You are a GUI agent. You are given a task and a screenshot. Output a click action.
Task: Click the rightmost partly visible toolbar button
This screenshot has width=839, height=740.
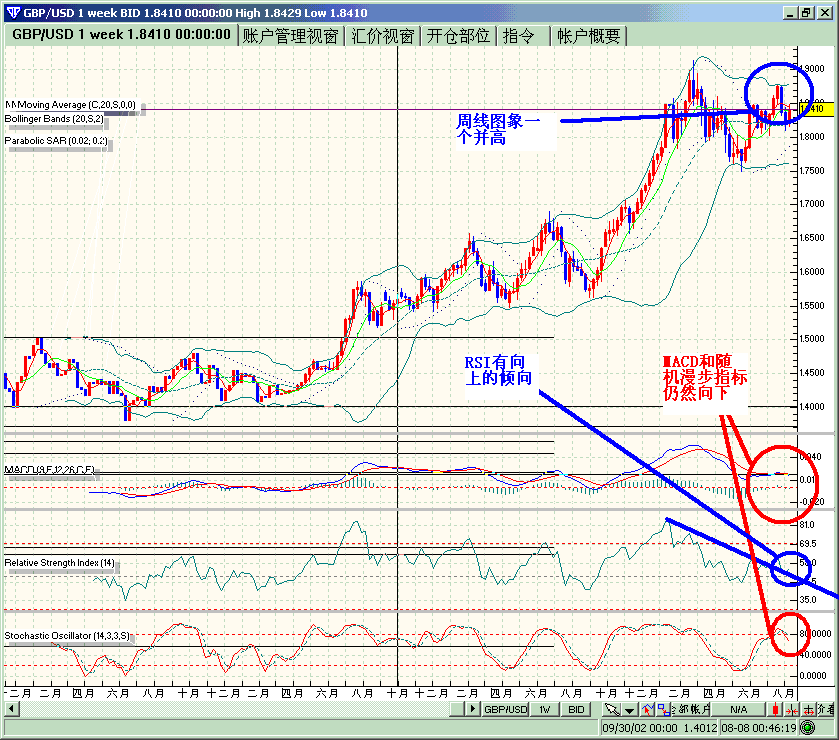coord(826,710)
